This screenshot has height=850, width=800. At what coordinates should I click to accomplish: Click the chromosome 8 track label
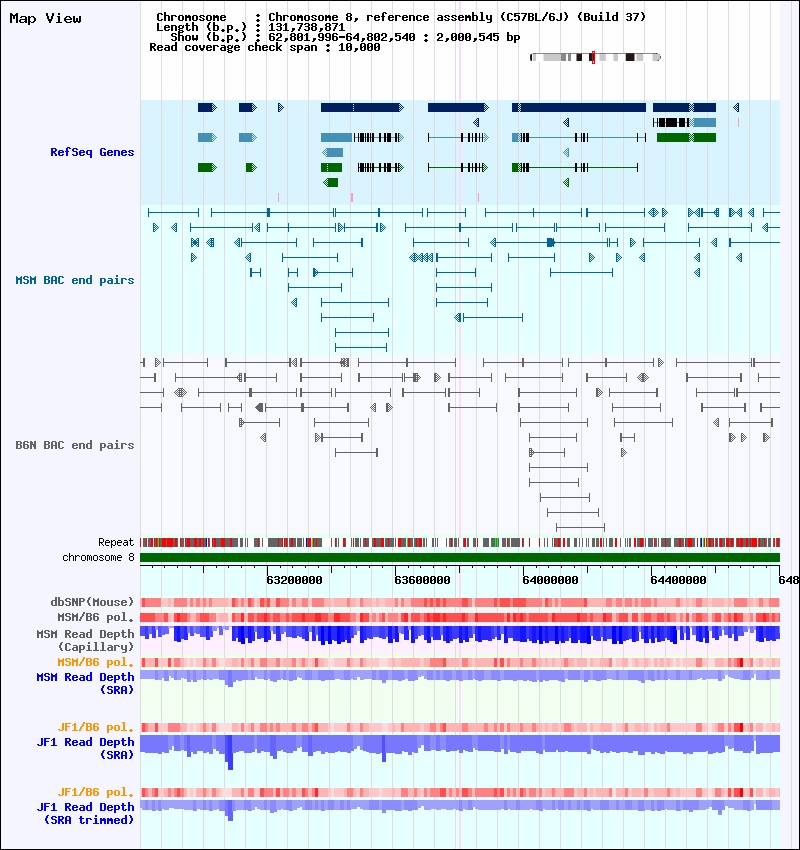(x=98, y=558)
